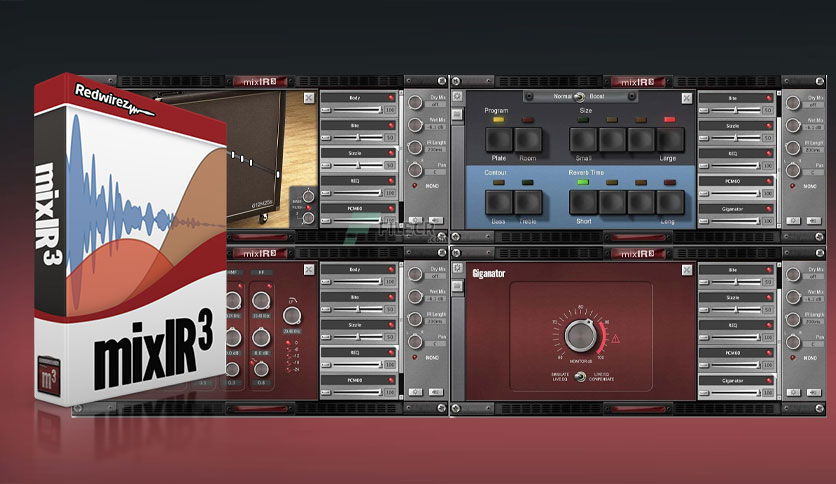Click gear button under MONO in cabinet window
The width and height of the screenshot is (836, 484).
tap(415, 220)
